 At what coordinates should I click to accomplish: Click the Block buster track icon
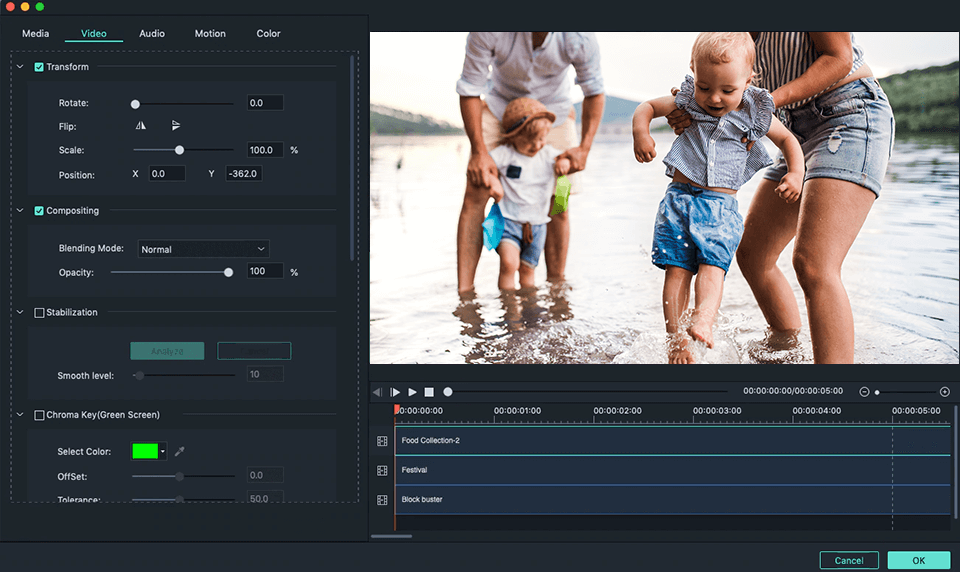[382, 500]
